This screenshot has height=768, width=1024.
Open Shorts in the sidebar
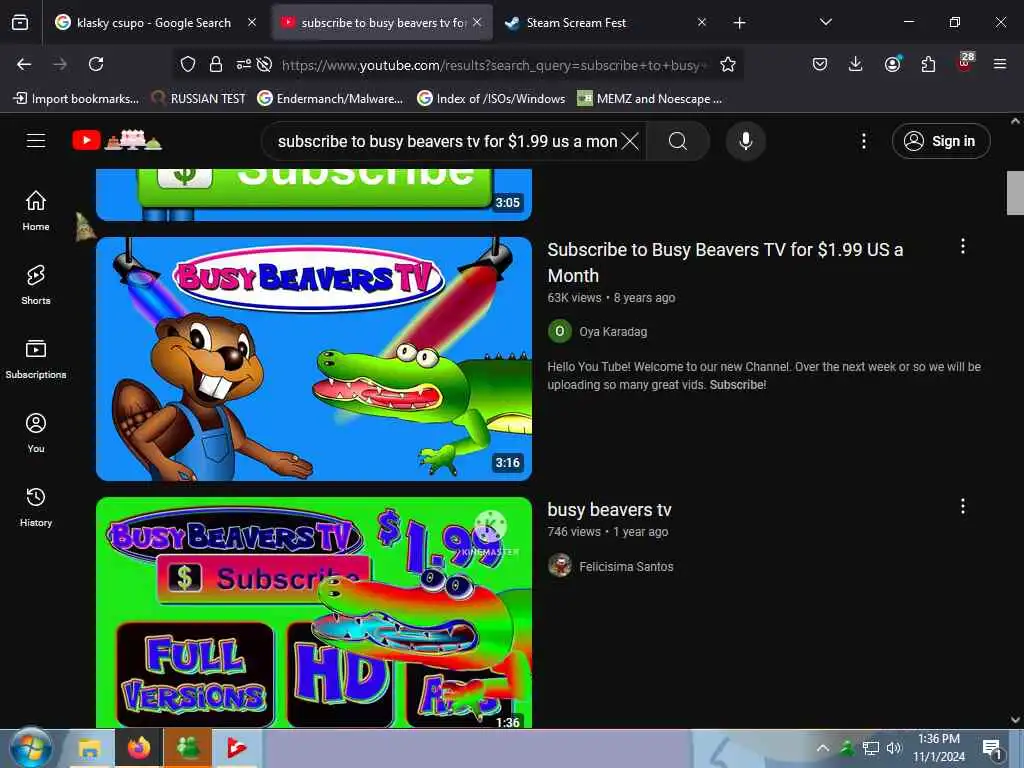coord(36,285)
